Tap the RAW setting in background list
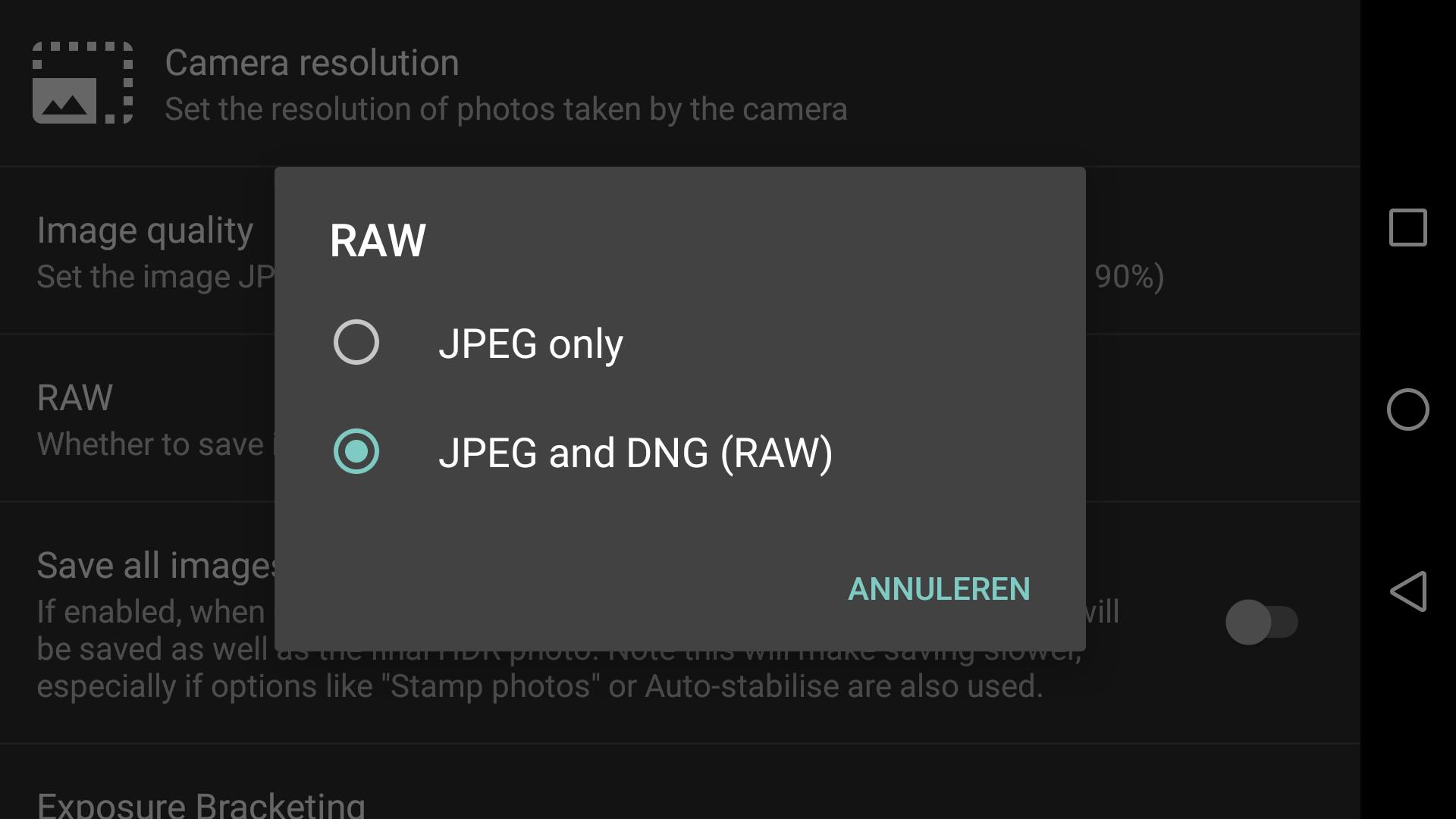 (x=75, y=398)
